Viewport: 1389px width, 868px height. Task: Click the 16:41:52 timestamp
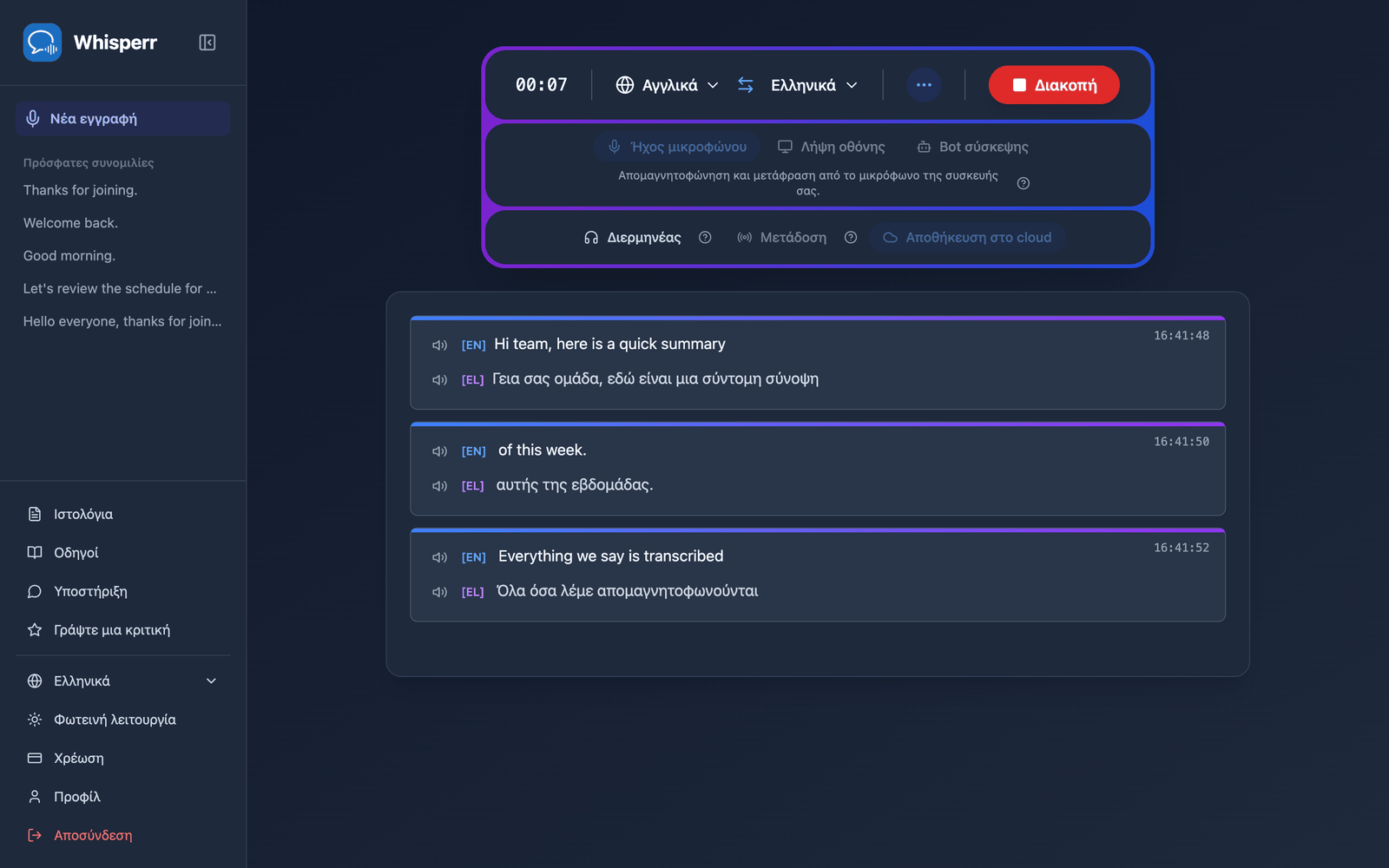(x=1181, y=548)
